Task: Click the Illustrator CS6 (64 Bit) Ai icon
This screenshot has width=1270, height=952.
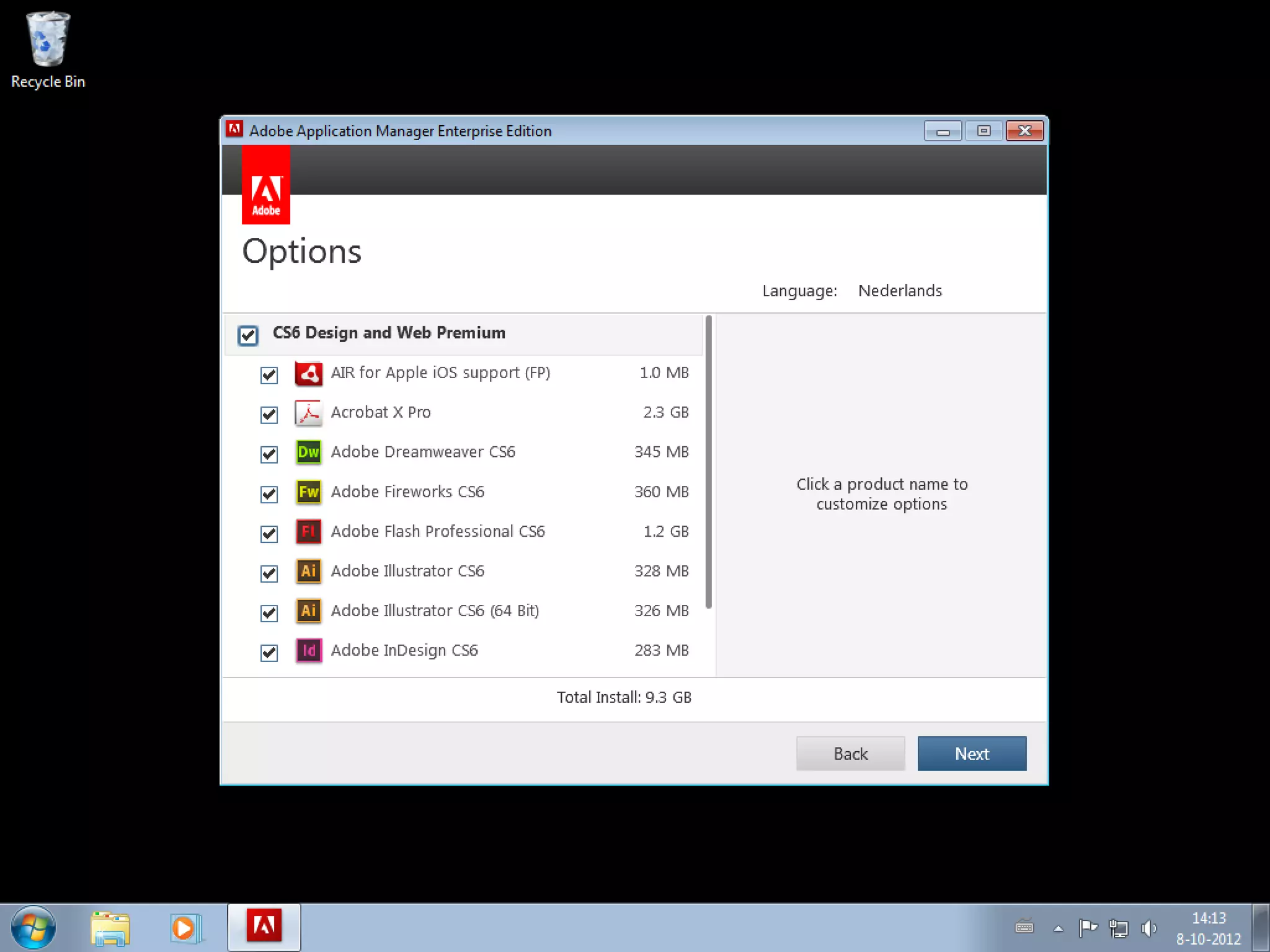Action: [x=308, y=611]
